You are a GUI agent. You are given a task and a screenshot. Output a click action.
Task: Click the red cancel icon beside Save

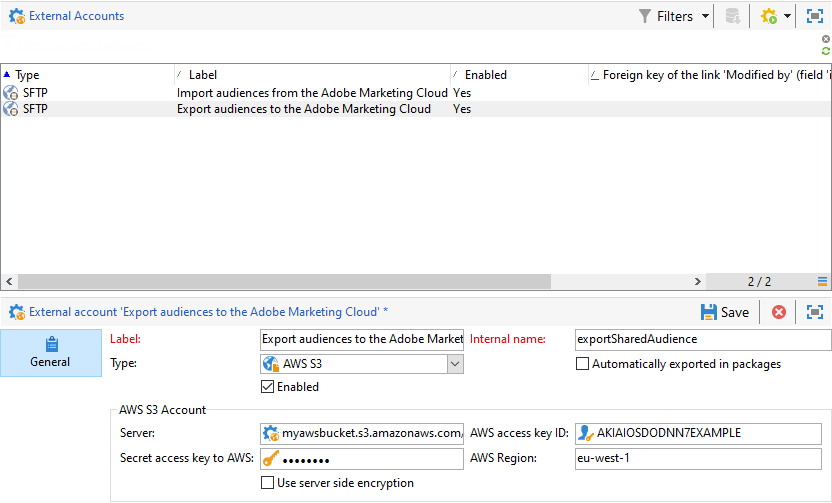pyautogui.click(x=779, y=312)
